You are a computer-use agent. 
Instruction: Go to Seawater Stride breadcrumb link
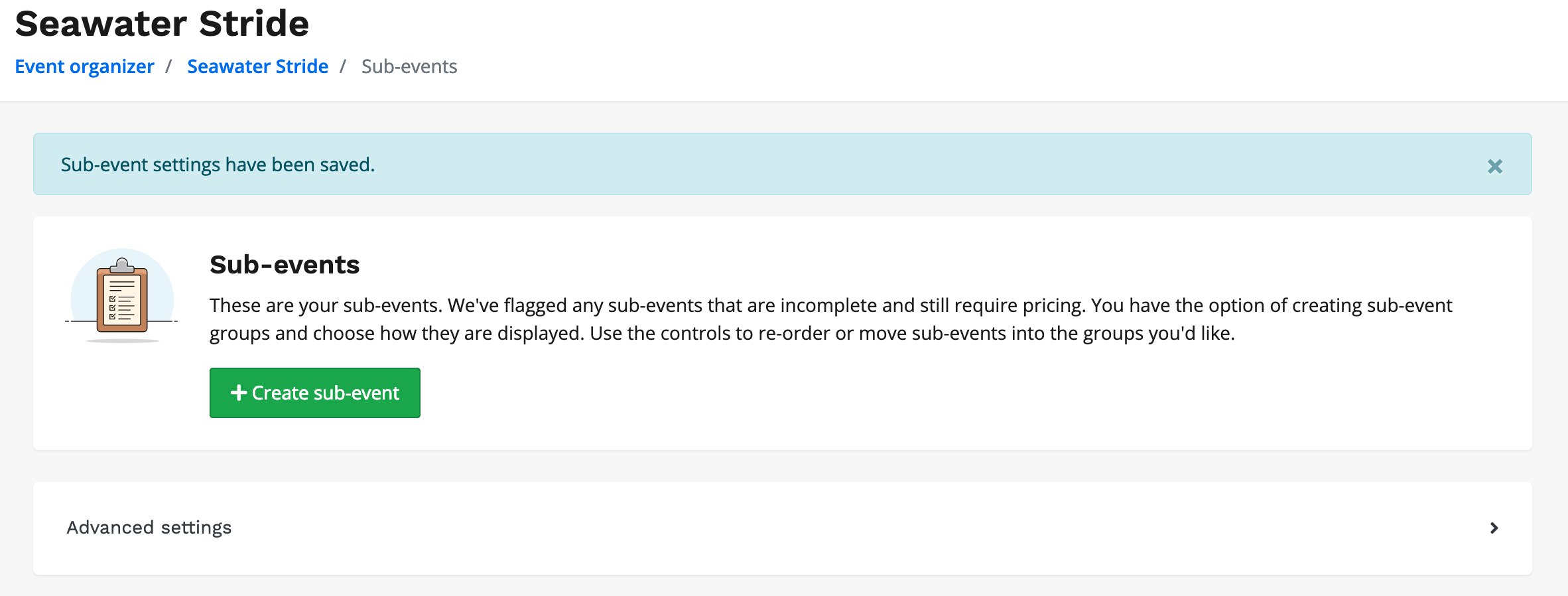pyautogui.click(x=257, y=66)
